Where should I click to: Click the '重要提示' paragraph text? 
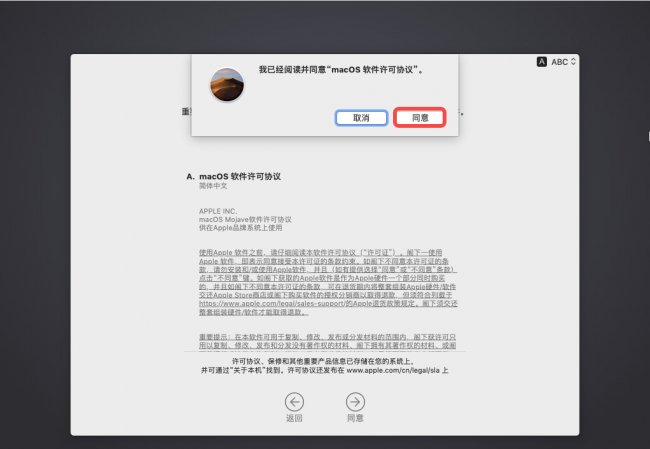327,341
